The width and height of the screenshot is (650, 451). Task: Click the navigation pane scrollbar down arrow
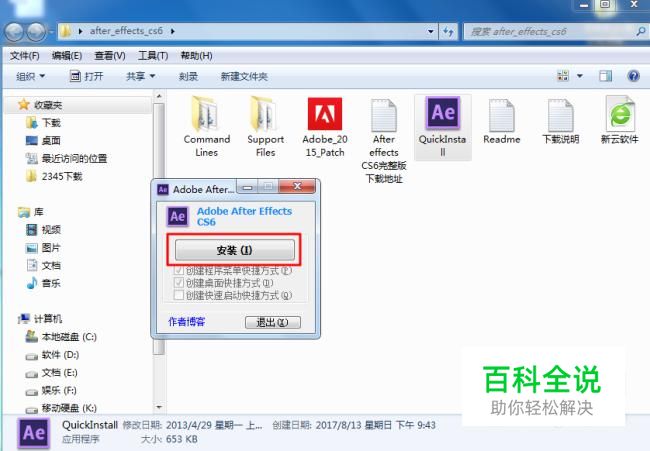click(x=159, y=407)
